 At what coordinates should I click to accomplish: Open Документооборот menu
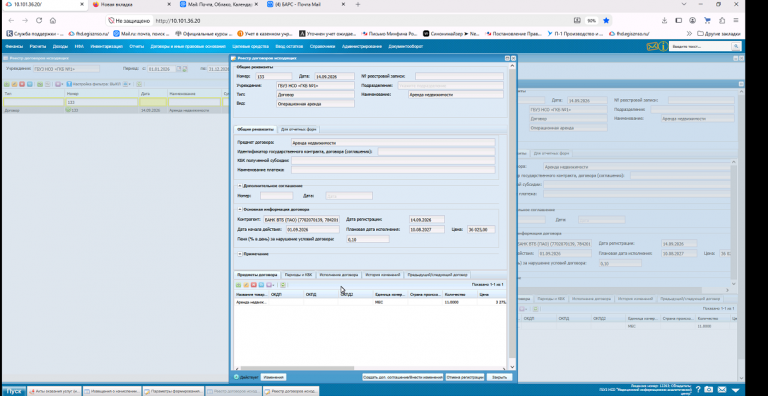406,47
